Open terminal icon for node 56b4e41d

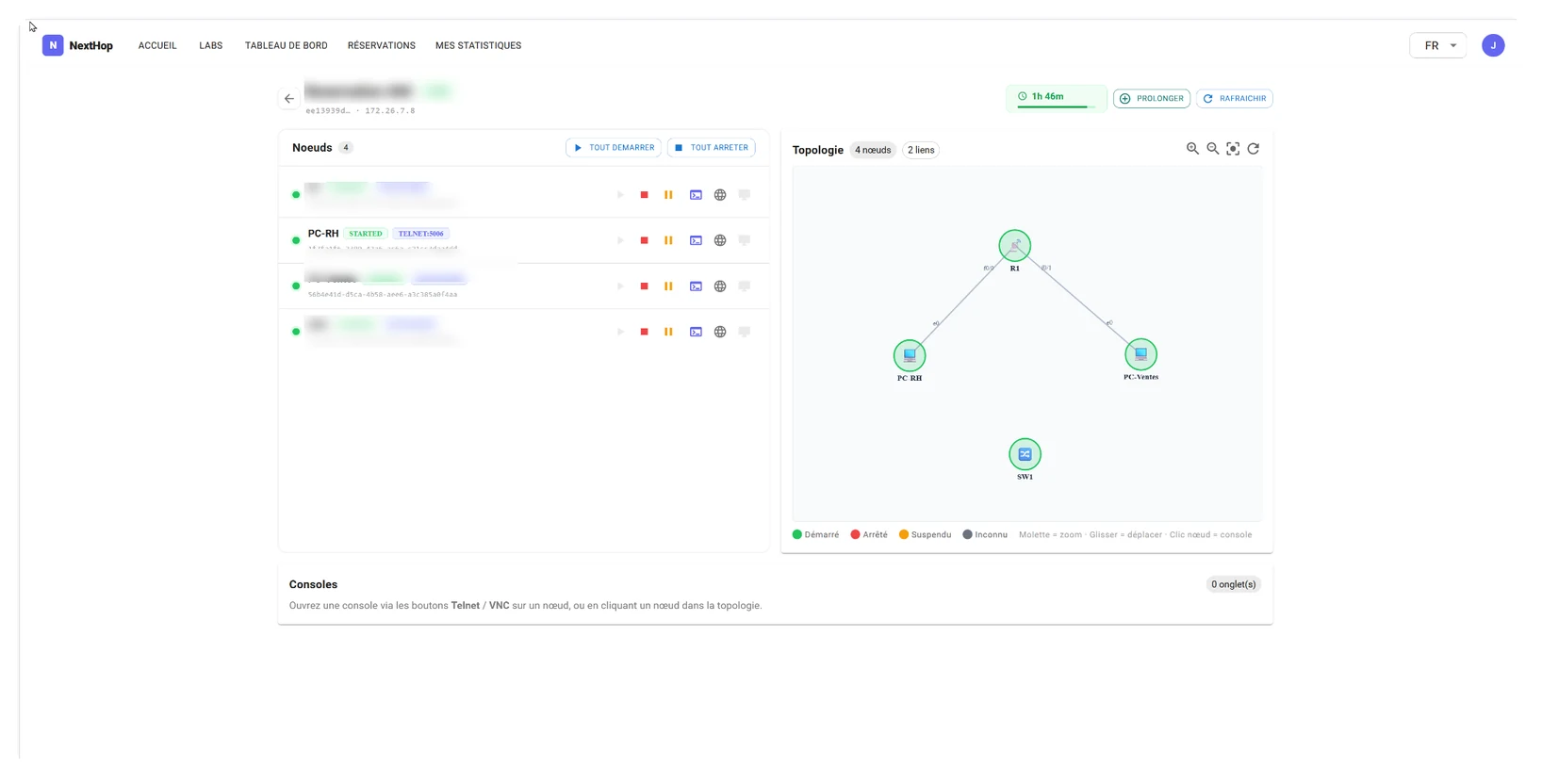pyautogui.click(x=696, y=286)
